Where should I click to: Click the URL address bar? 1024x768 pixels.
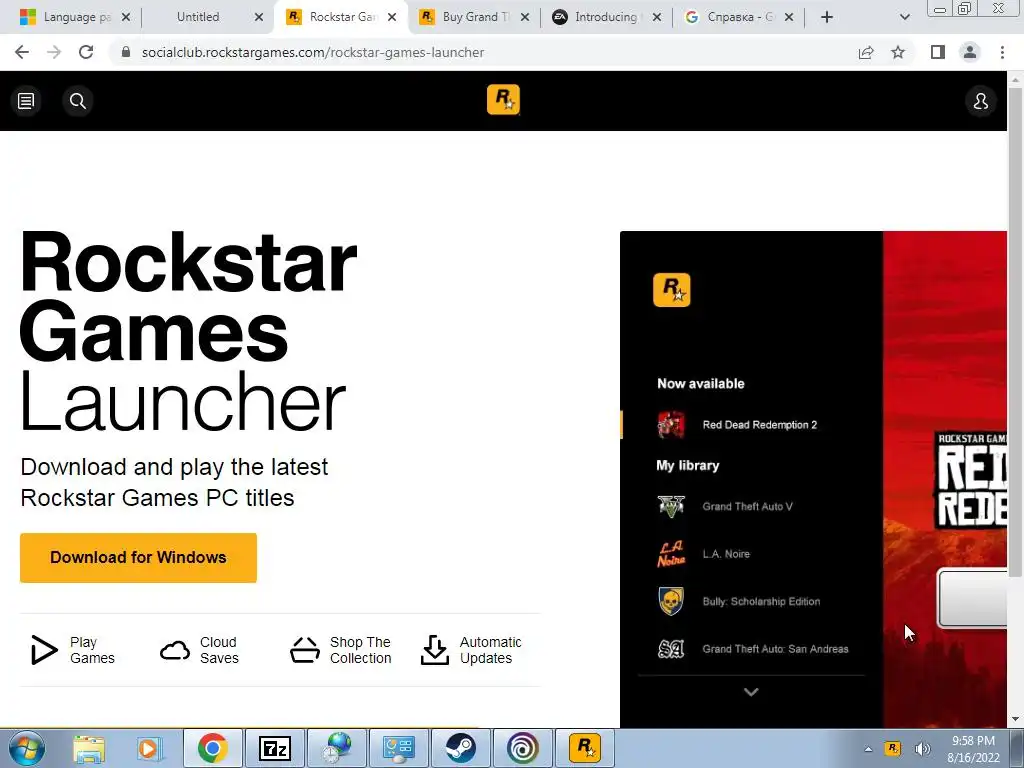point(483,52)
